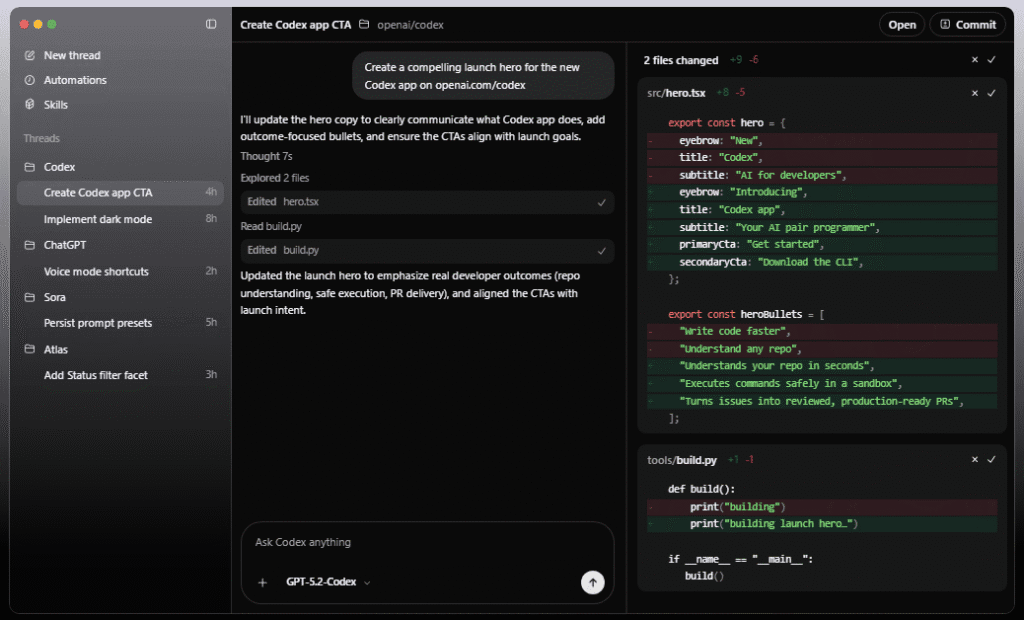
Task: Approve the tools/build.py diff checkmark
Action: pyautogui.click(x=992, y=460)
